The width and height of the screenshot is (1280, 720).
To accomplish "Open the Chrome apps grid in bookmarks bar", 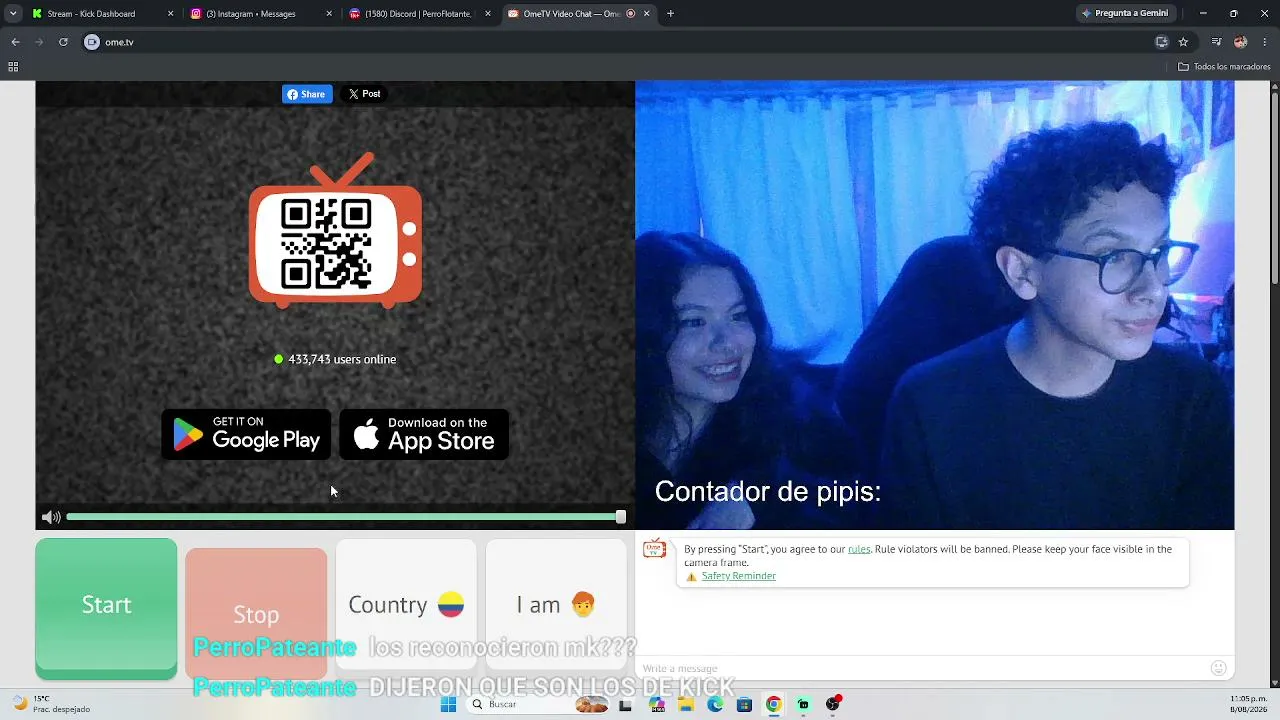I will [x=13, y=67].
